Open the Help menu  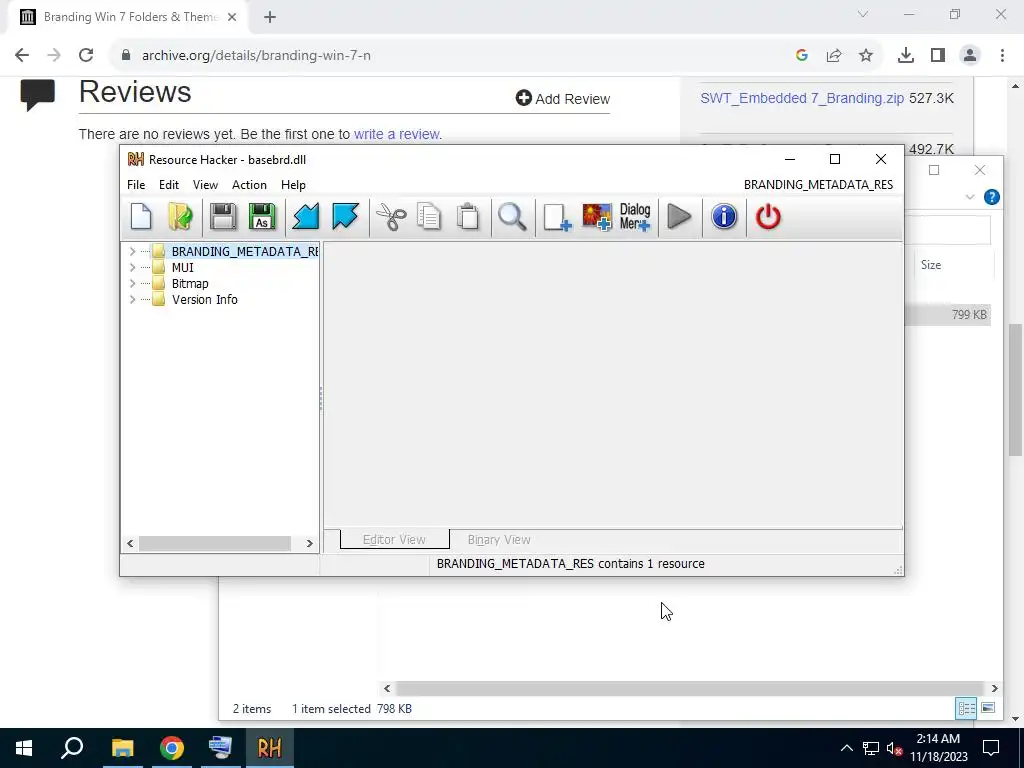[x=293, y=185]
